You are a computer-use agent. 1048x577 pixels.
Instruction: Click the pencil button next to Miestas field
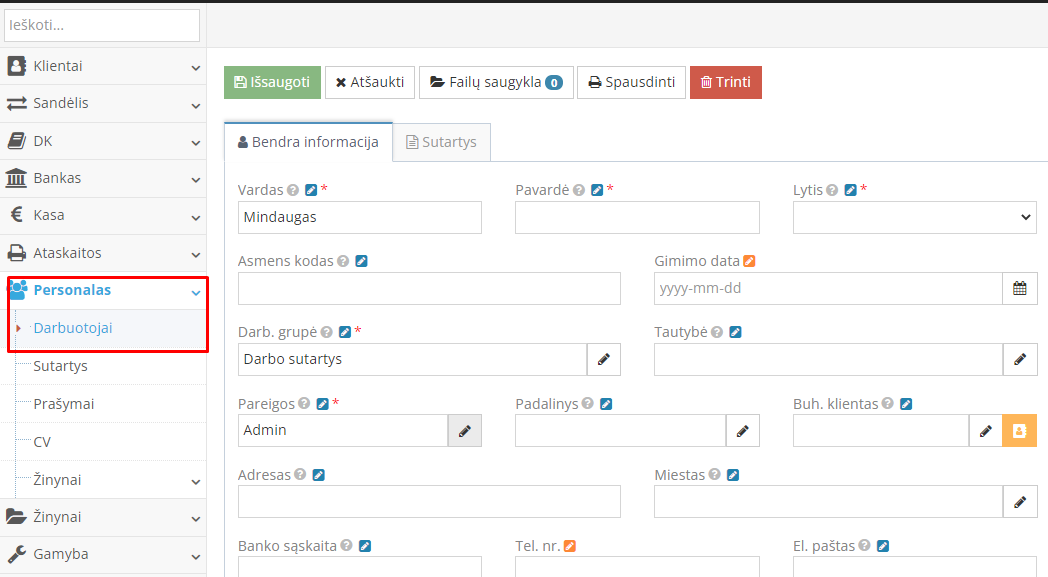[1019, 502]
